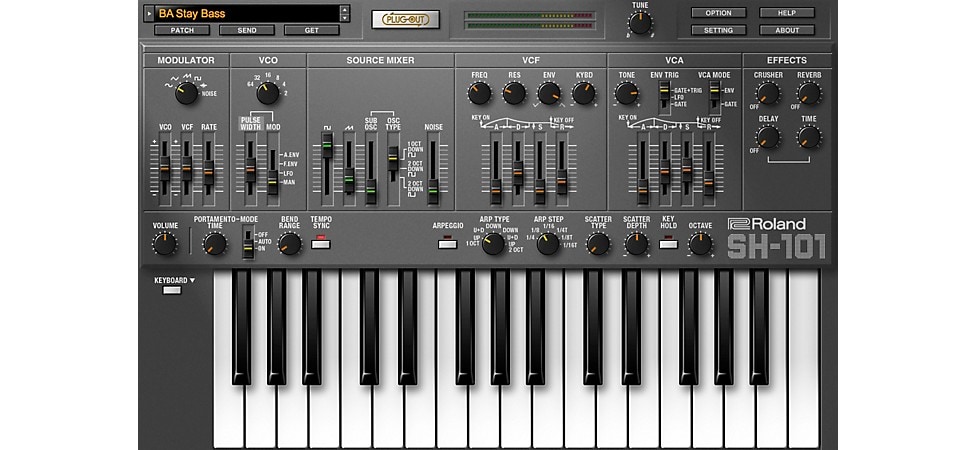Move the VCA envelope D slider

point(665,171)
